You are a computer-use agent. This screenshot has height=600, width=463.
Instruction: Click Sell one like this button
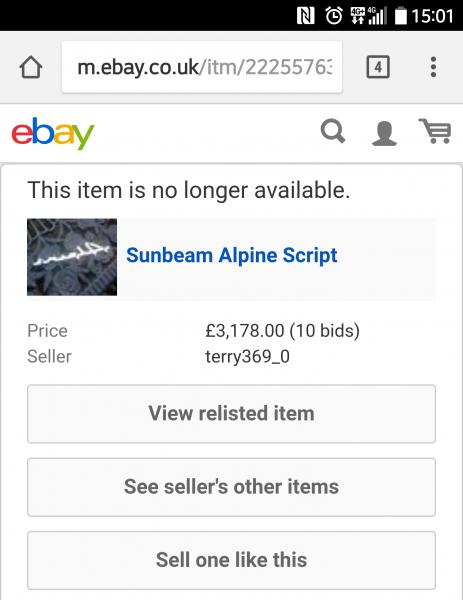point(232,560)
